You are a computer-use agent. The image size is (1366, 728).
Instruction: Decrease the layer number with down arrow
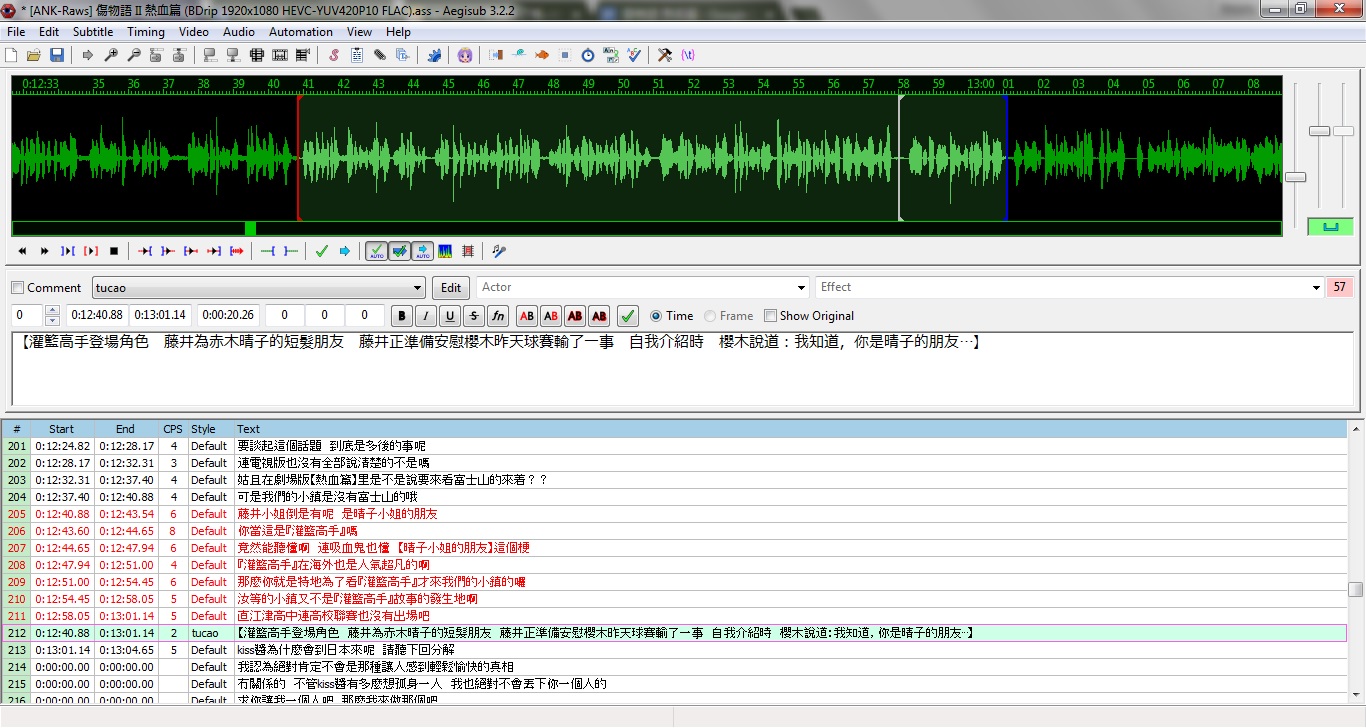[53, 321]
